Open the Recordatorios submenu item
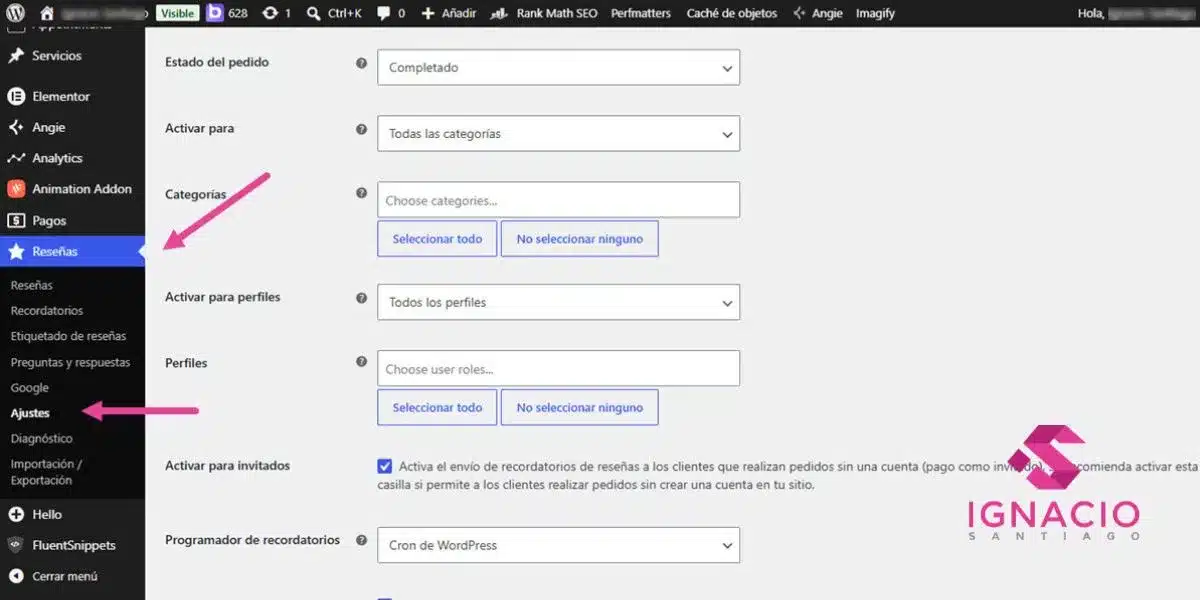The image size is (1200, 600). click(x=47, y=311)
